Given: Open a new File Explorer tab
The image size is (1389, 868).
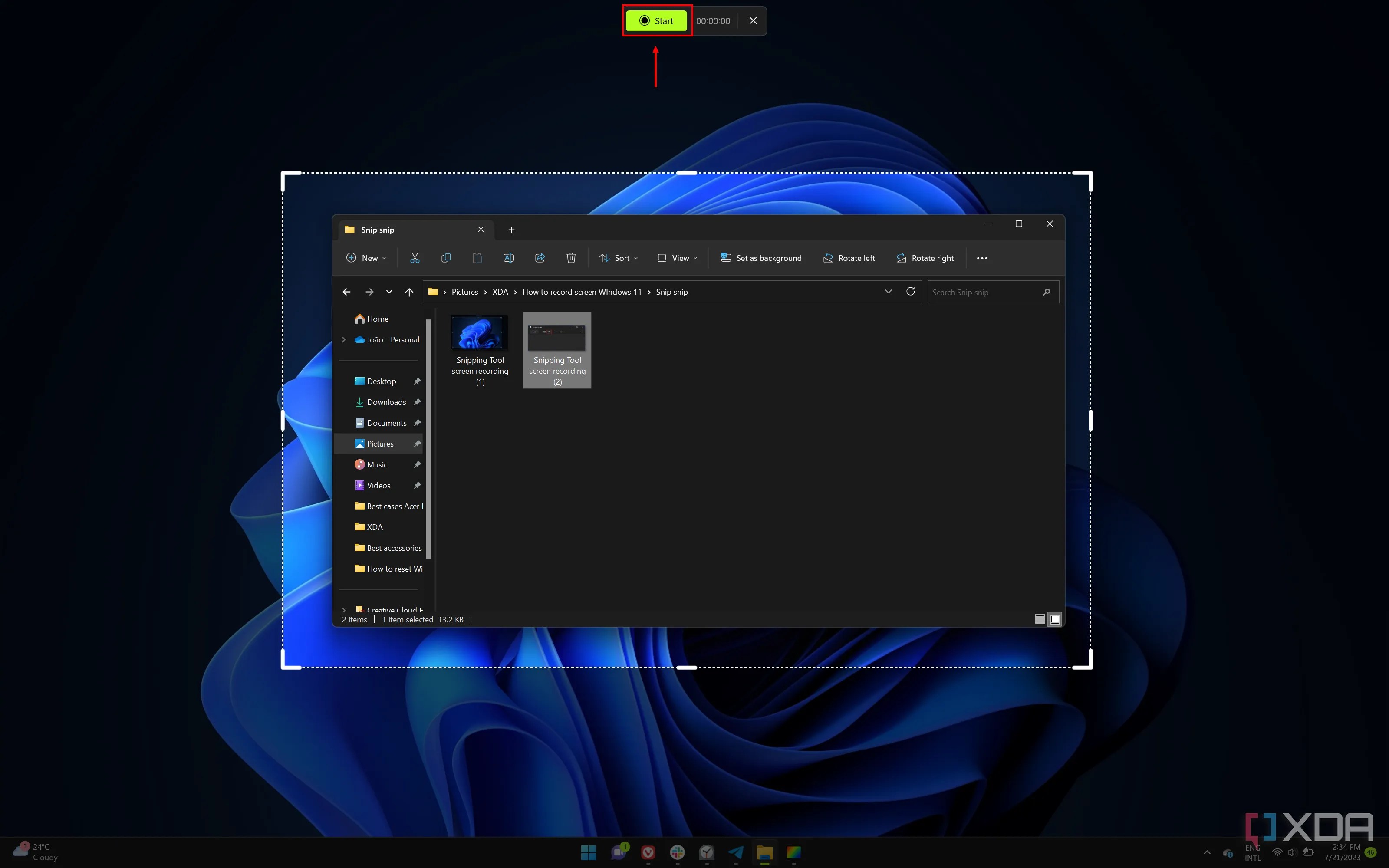Looking at the screenshot, I should tap(511, 229).
